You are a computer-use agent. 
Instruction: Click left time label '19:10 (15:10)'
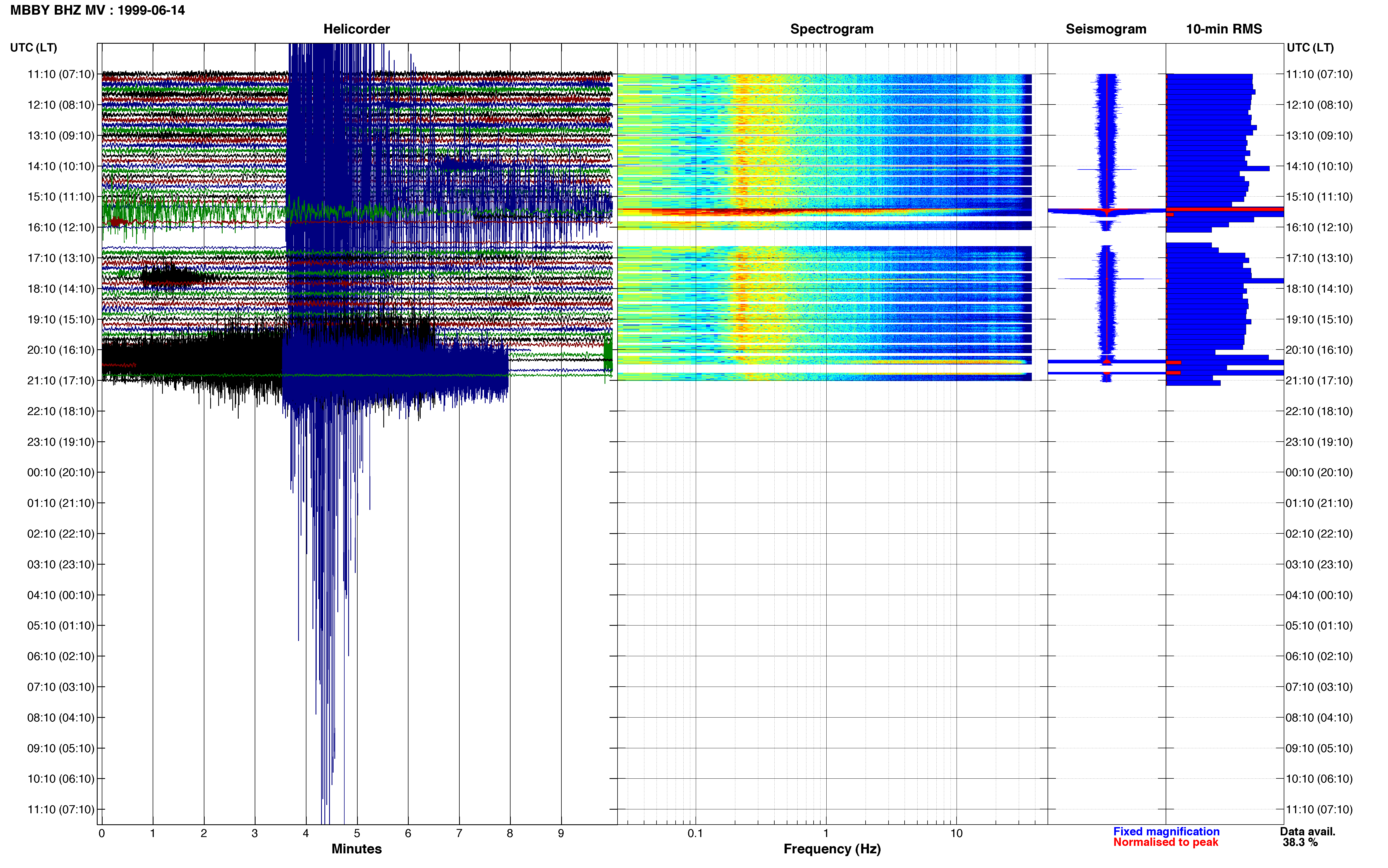click(61, 319)
